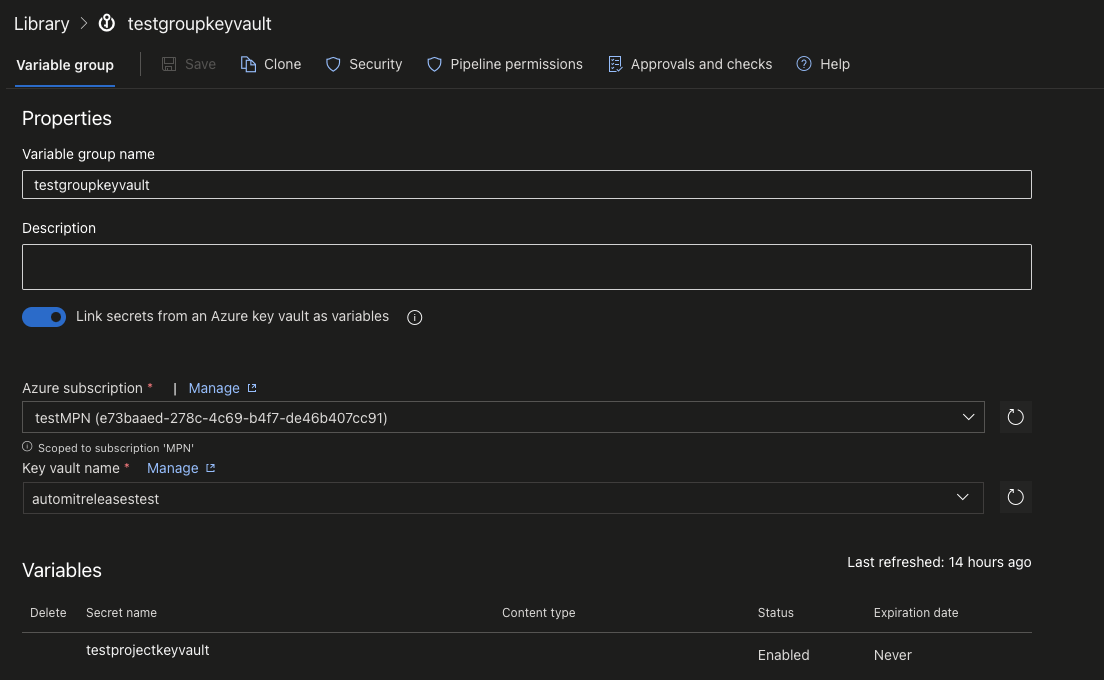Image resolution: width=1104 pixels, height=680 pixels.
Task: Expand the Azure subscription dropdown
Action: click(967, 417)
